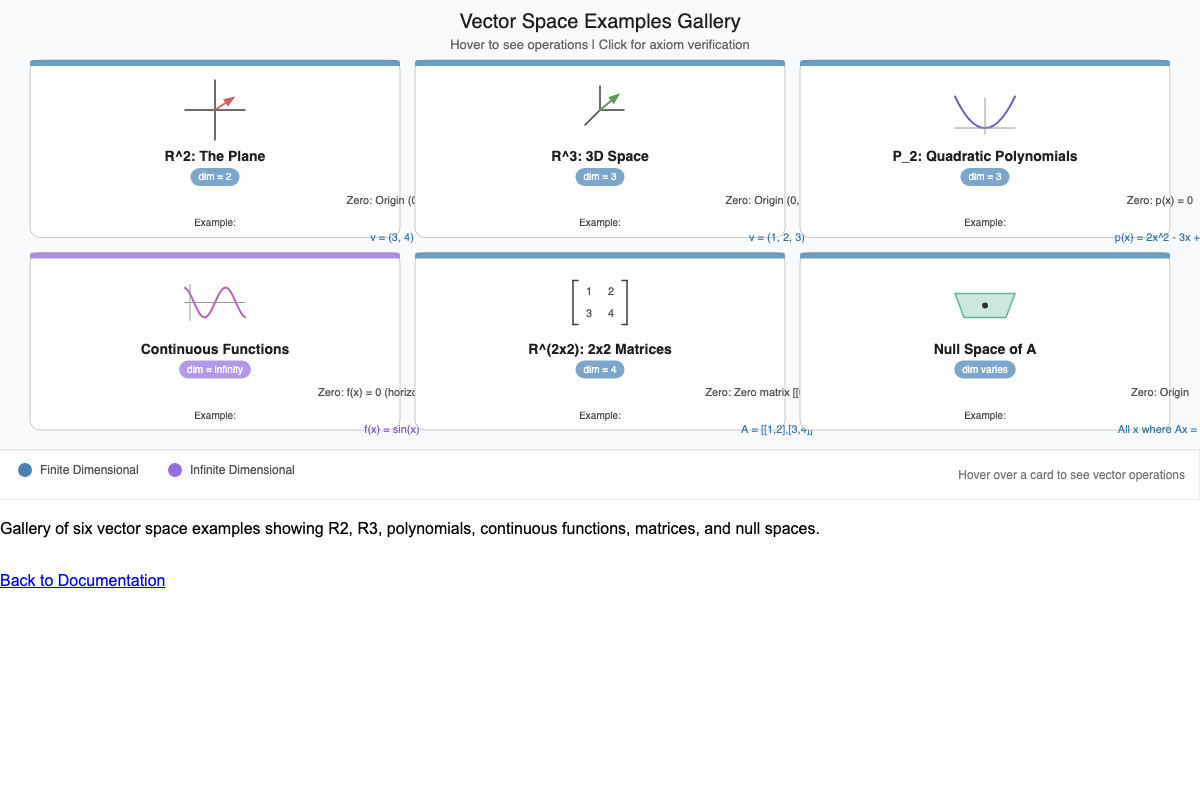Toggle the 'dim = 2' badge on R^2 card
The width and height of the screenshot is (1200, 800).
215,177
